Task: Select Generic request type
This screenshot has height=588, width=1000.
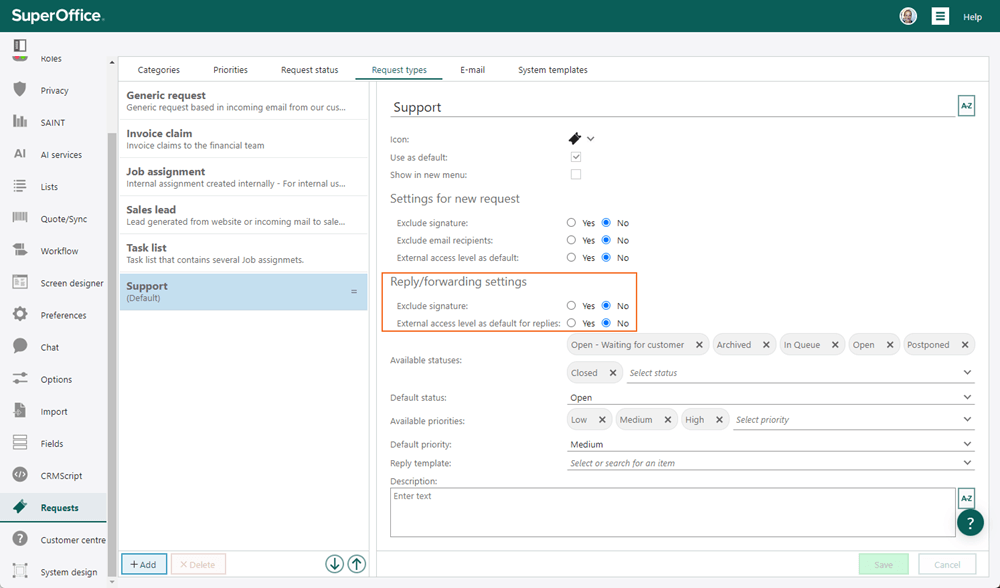Action: pyautogui.click(x=244, y=101)
